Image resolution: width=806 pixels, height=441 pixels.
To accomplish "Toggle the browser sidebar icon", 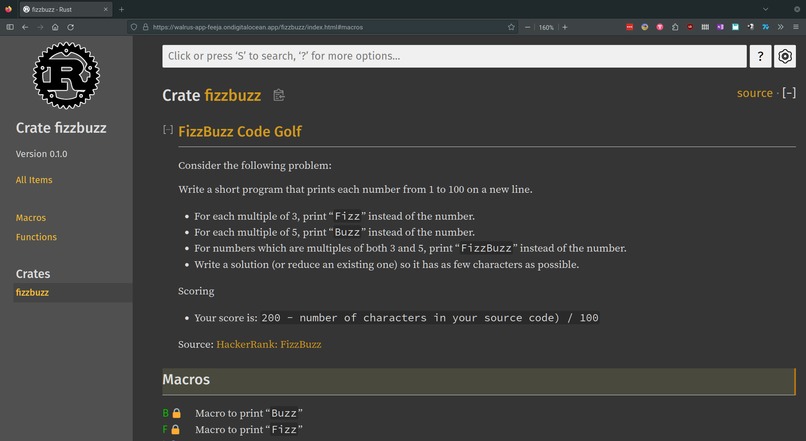I will (10, 27).
